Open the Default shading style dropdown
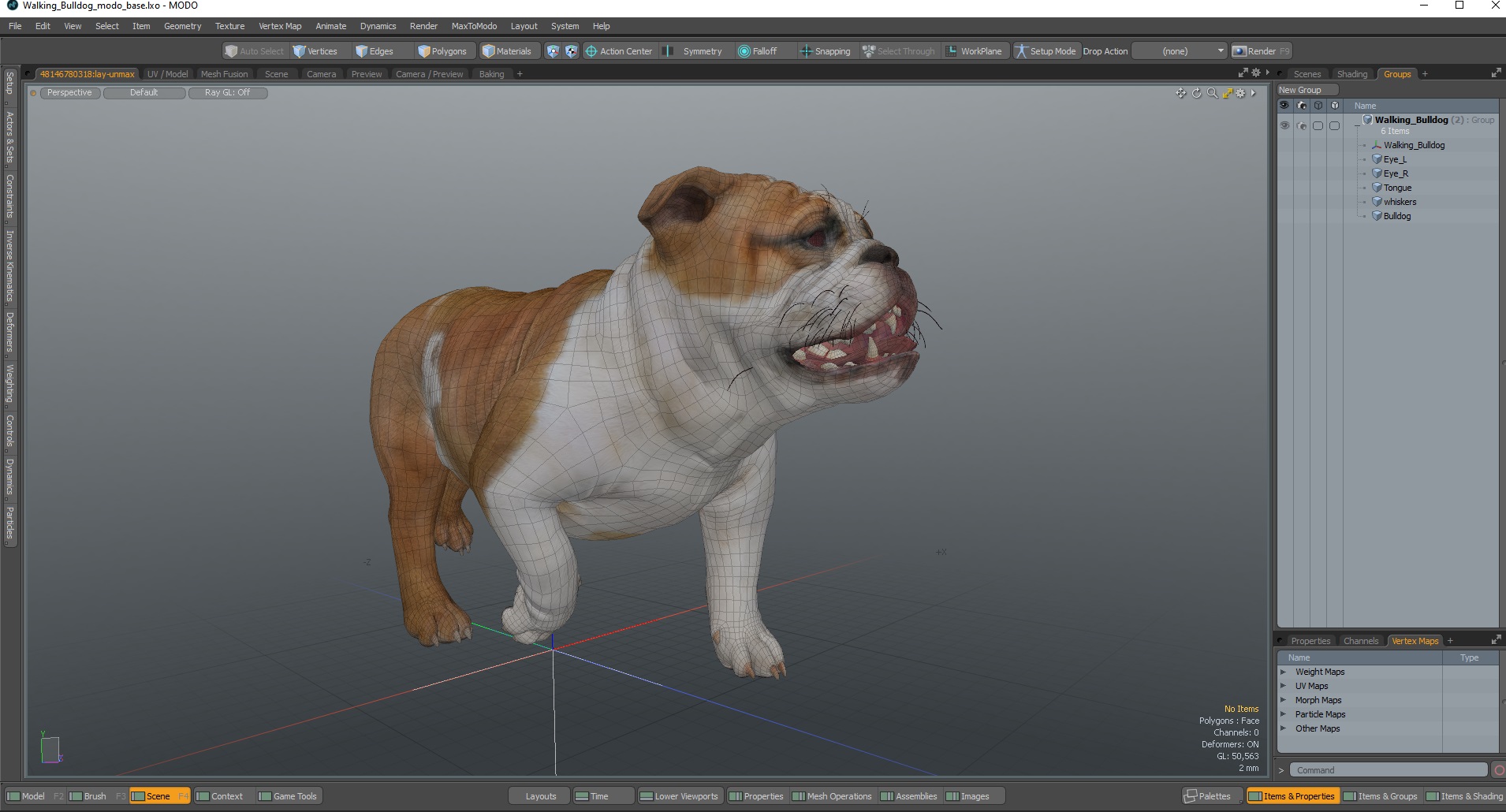Image resolution: width=1506 pixels, height=812 pixels. (x=144, y=93)
